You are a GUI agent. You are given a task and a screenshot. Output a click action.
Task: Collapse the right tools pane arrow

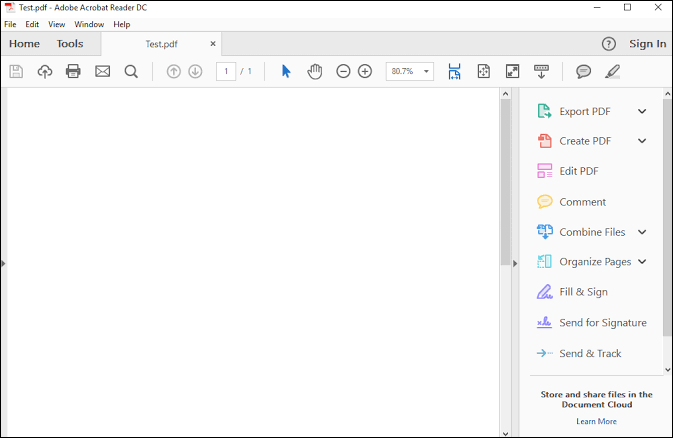(515, 264)
